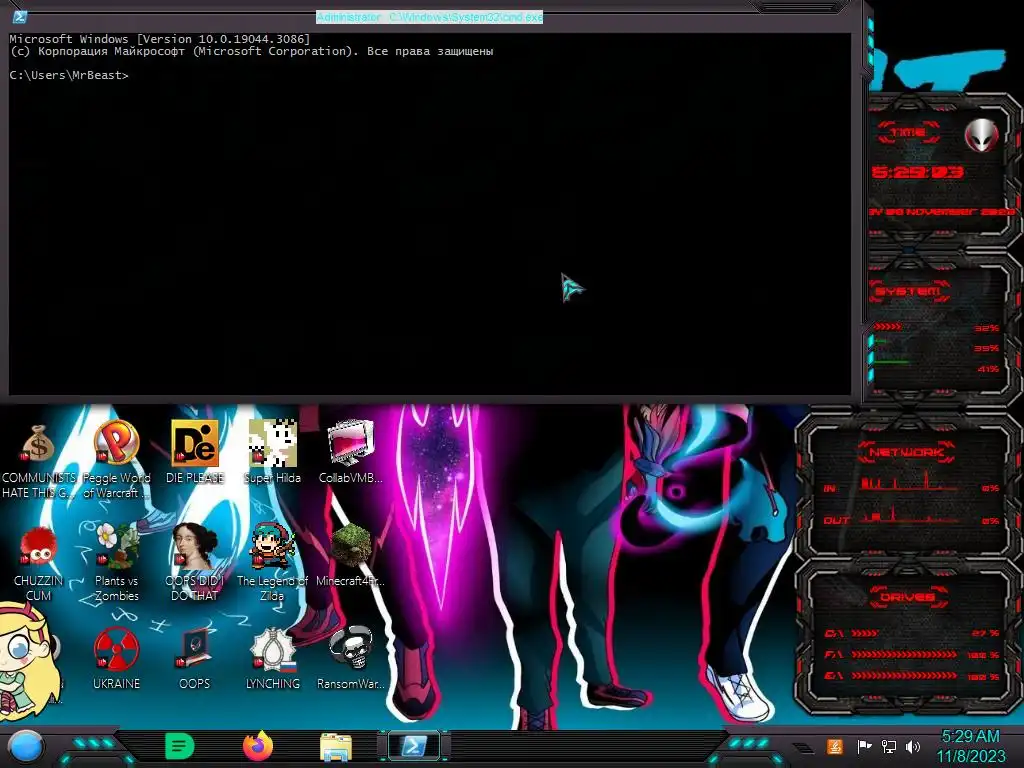
Task: Click the red digital clock readout
Action: 918,172
